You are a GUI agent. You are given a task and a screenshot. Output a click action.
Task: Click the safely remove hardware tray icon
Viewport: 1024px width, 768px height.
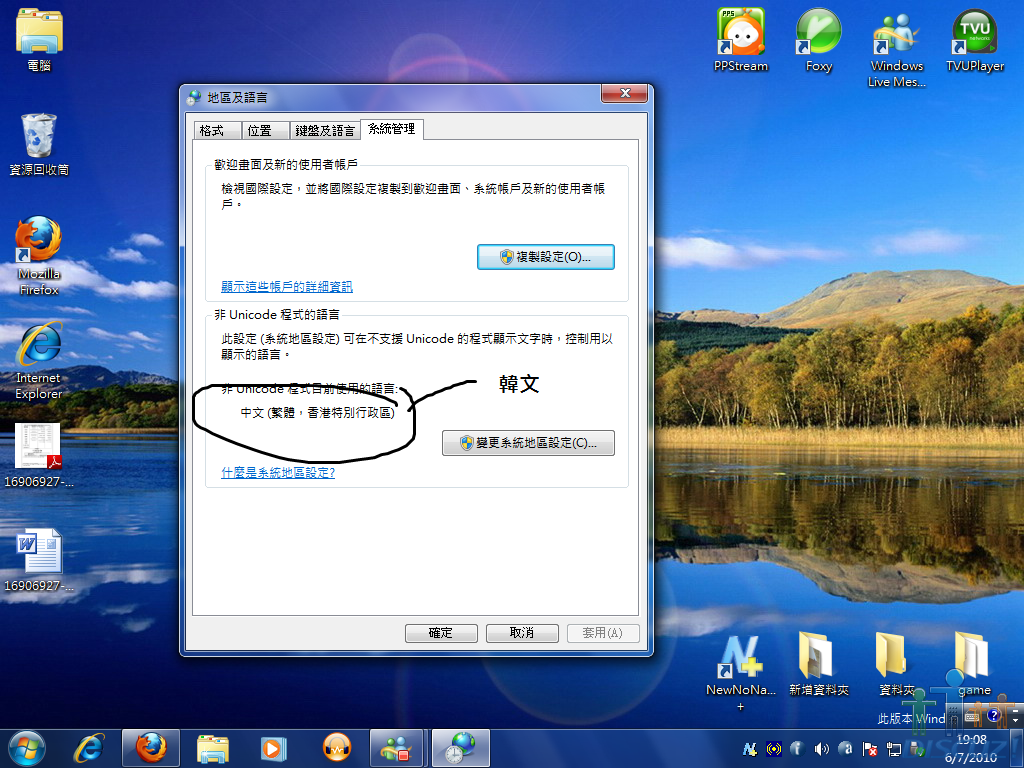(918, 749)
